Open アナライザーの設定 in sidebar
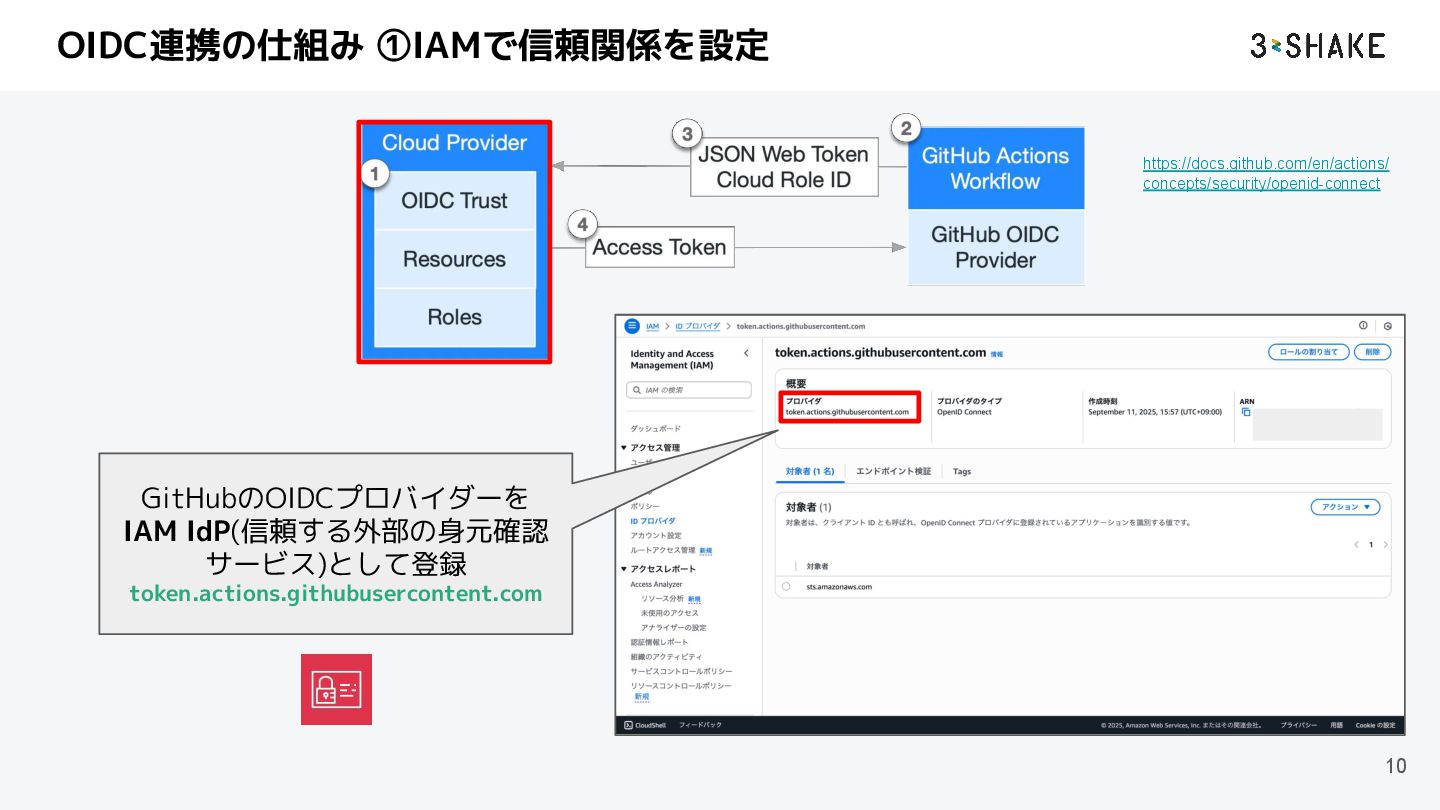The width and height of the screenshot is (1440, 810). pos(673,627)
